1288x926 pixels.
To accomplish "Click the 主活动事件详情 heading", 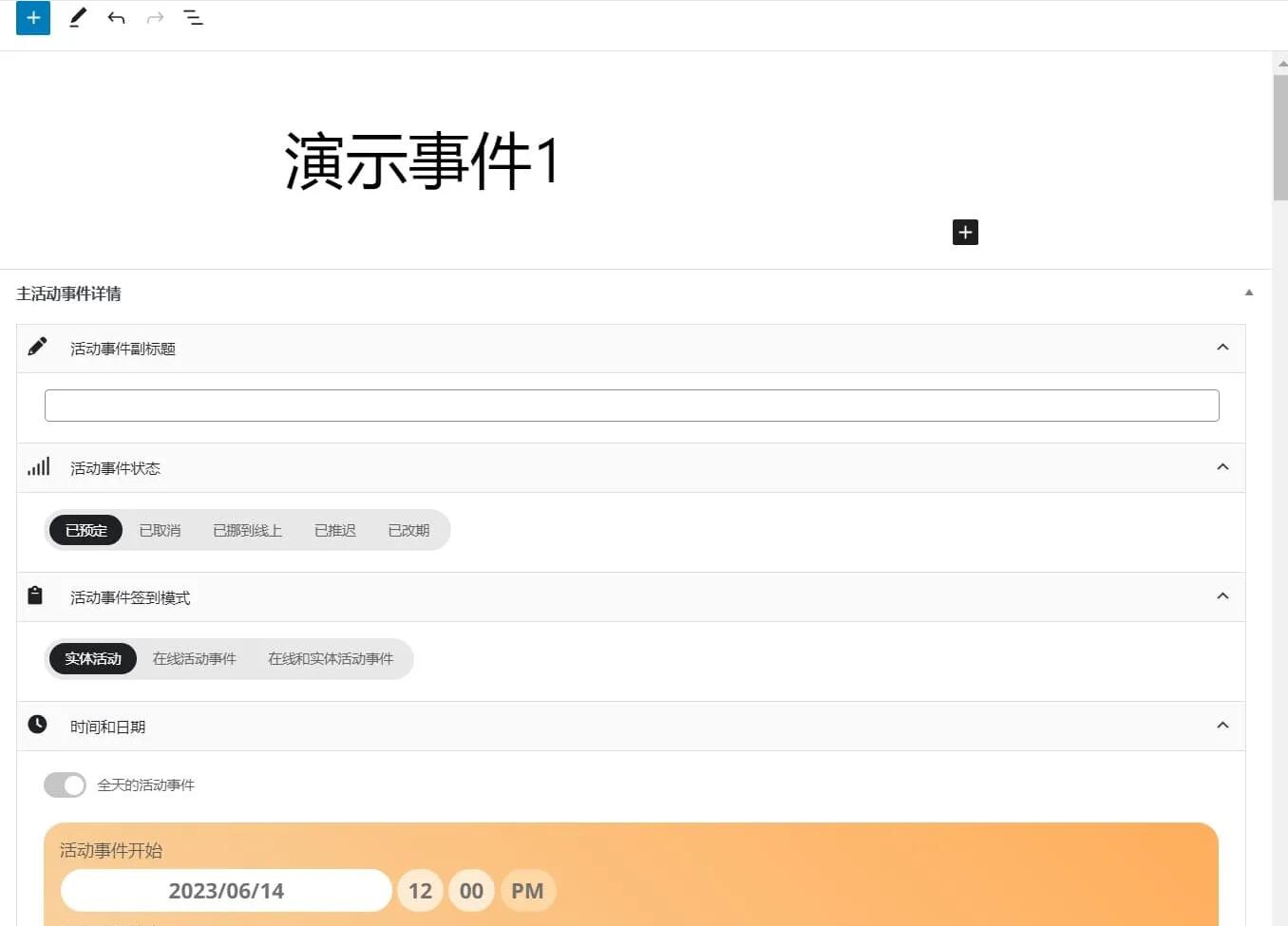I will (68, 293).
